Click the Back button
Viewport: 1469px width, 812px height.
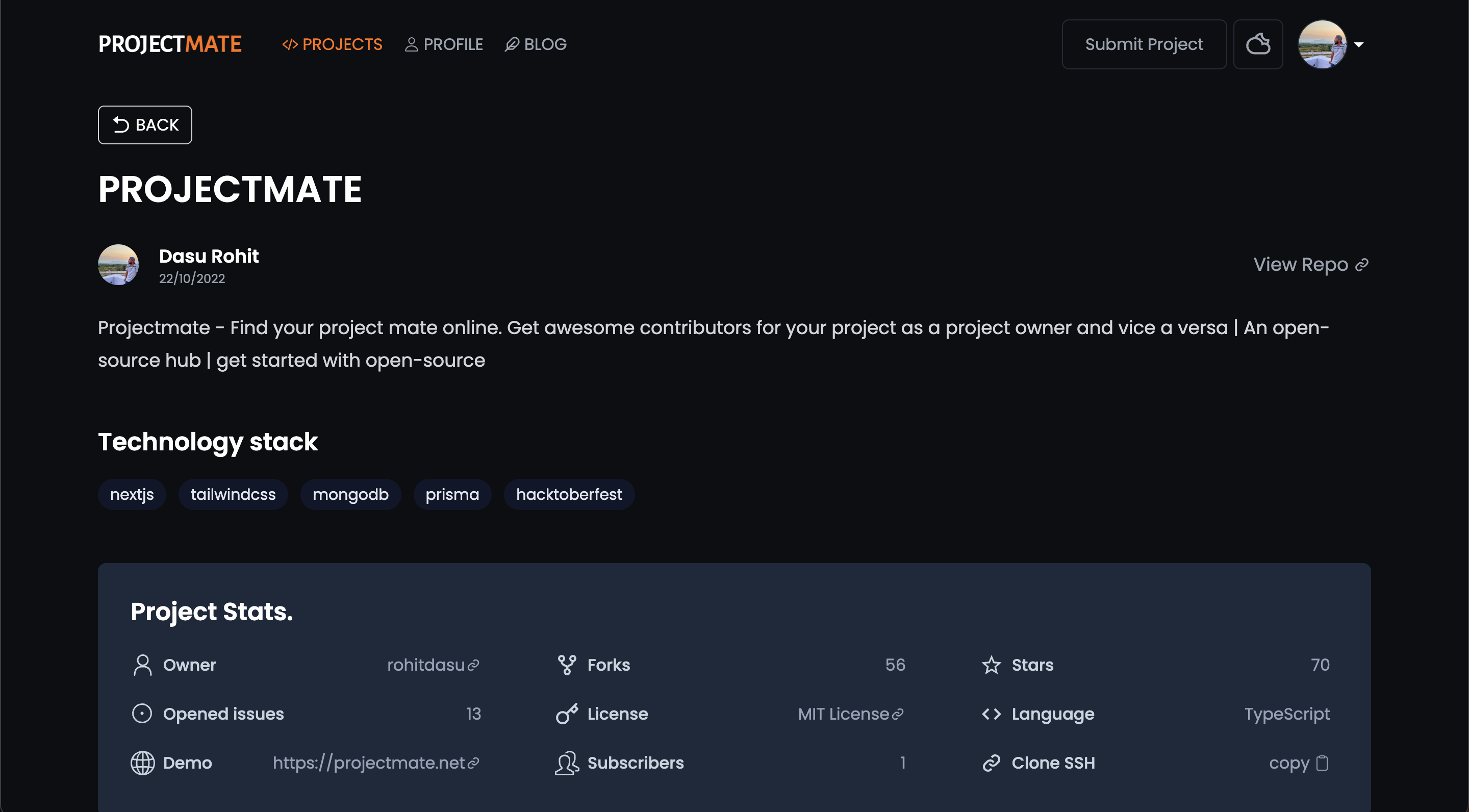tap(145, 124)
